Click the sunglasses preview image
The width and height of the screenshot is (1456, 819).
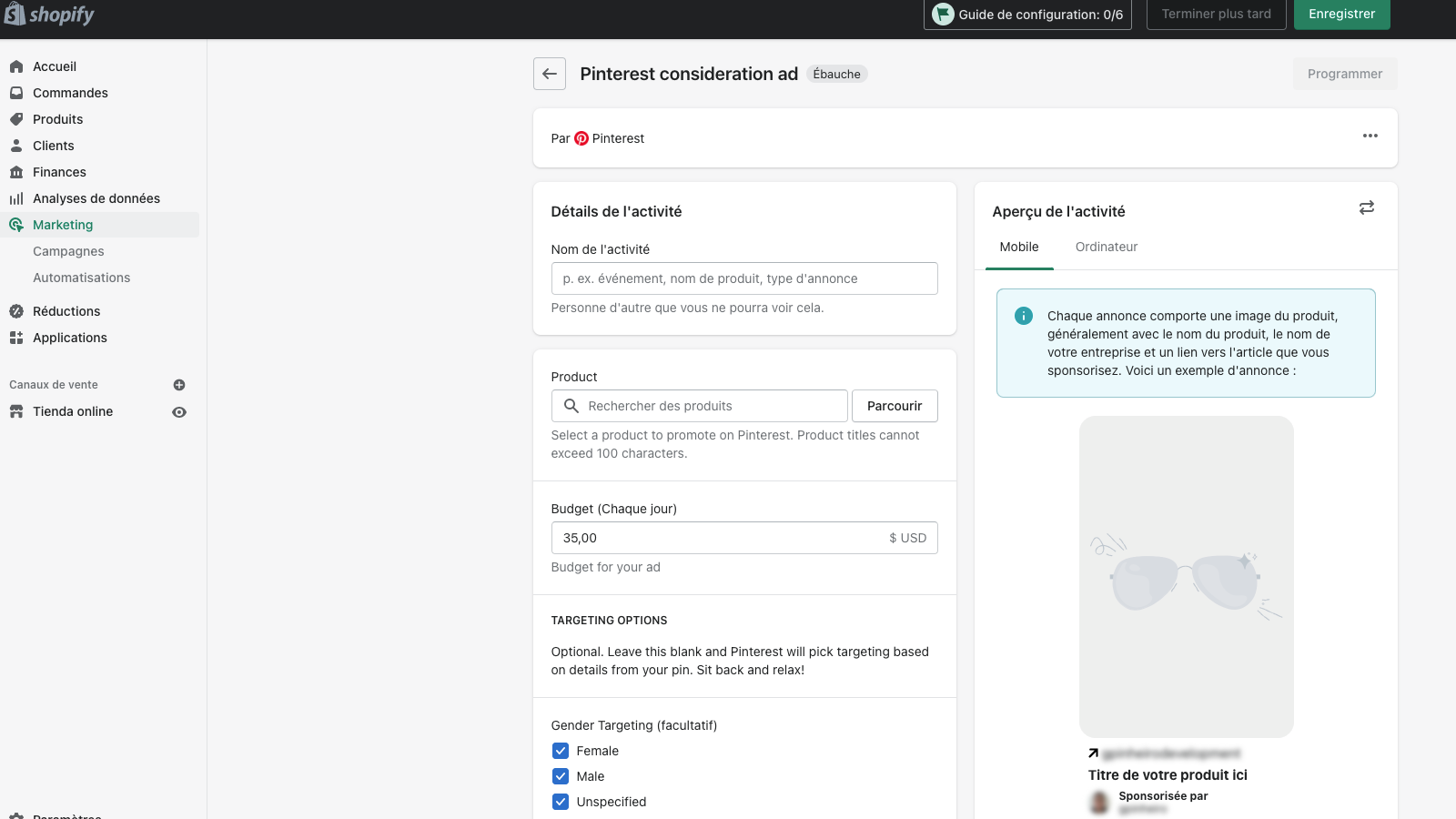(x=1187, y=577)
